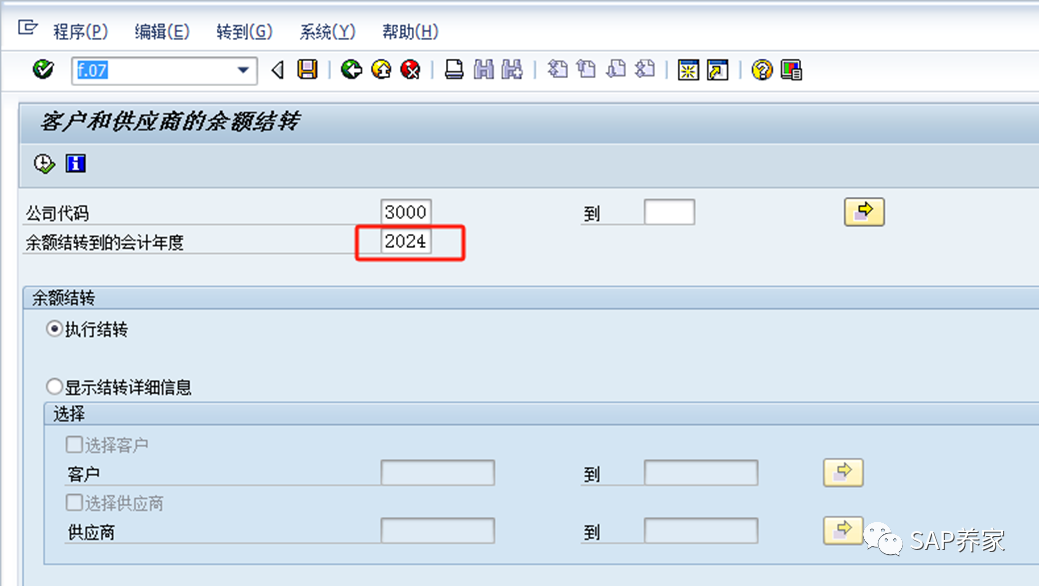
Task: Click the 公司代码 field showing 3000
Action: point(406,212)
